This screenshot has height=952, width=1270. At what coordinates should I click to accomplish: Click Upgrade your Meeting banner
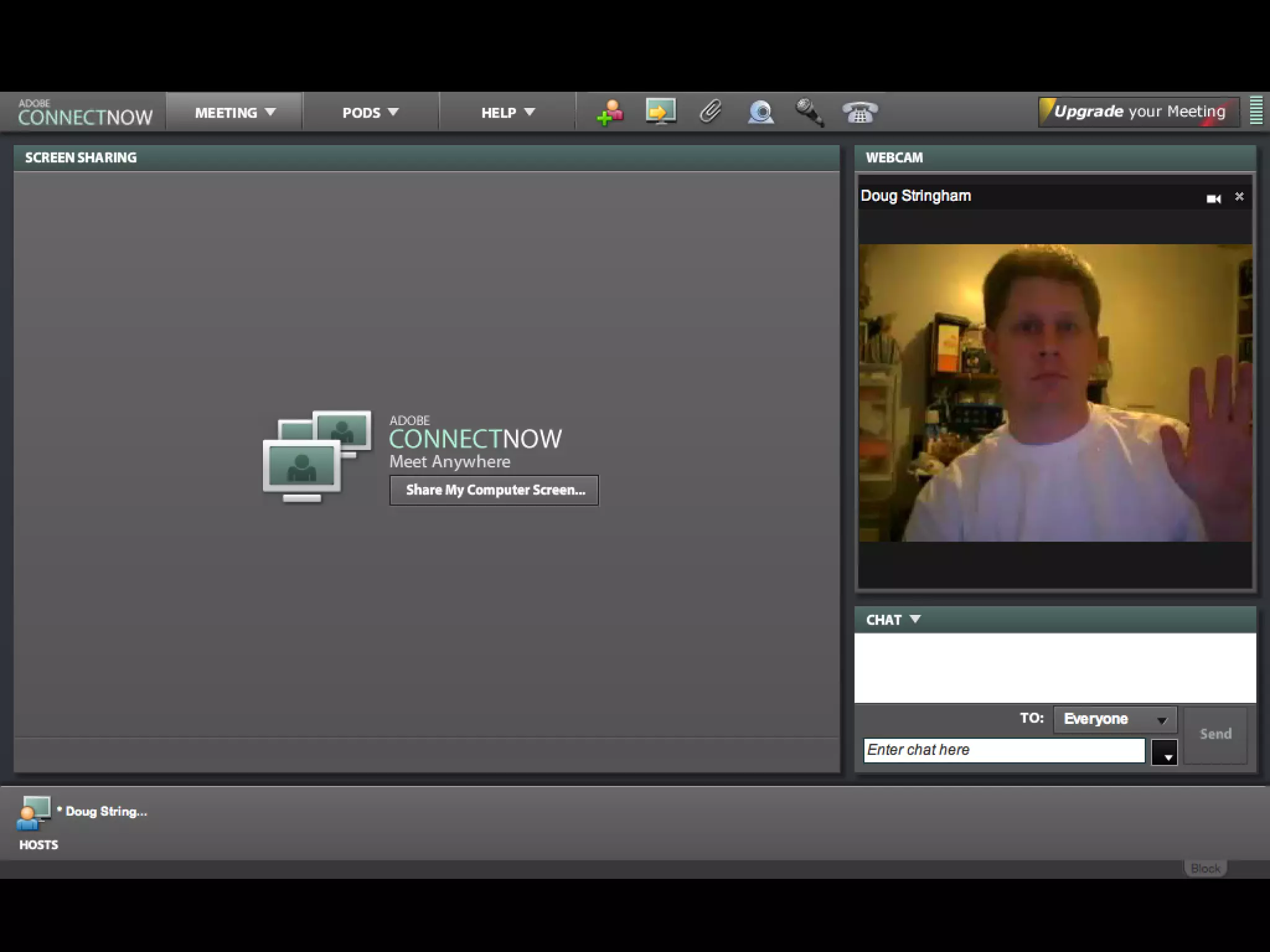1139,112
